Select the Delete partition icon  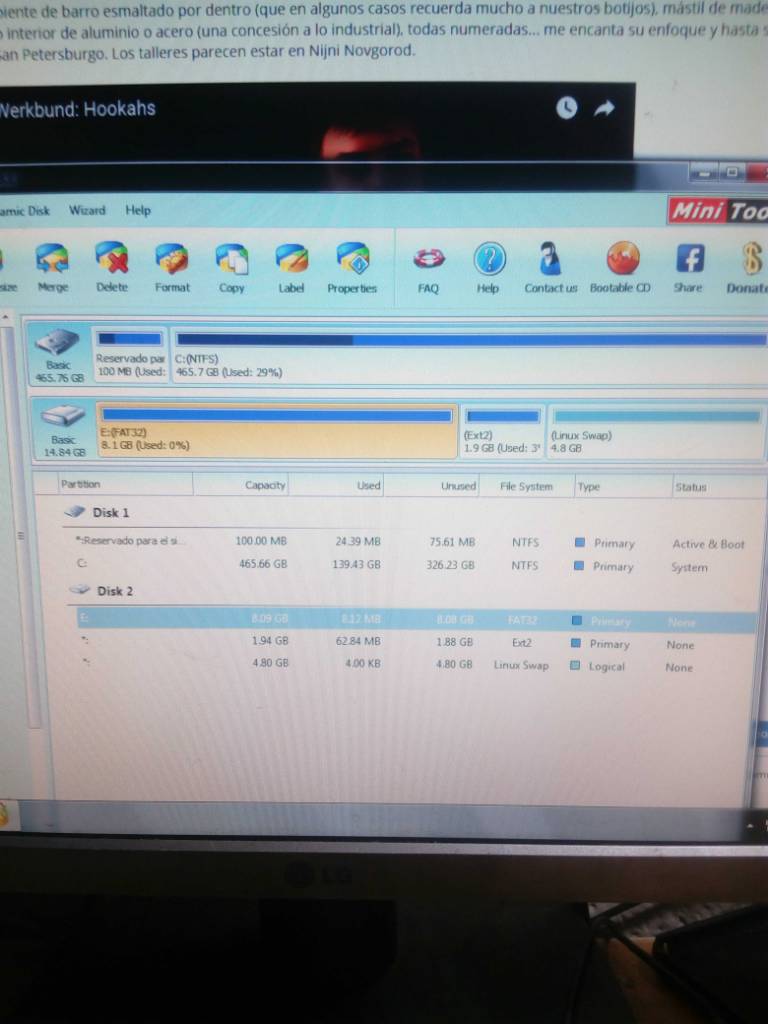pyautogui.click(x=112, y=257)
